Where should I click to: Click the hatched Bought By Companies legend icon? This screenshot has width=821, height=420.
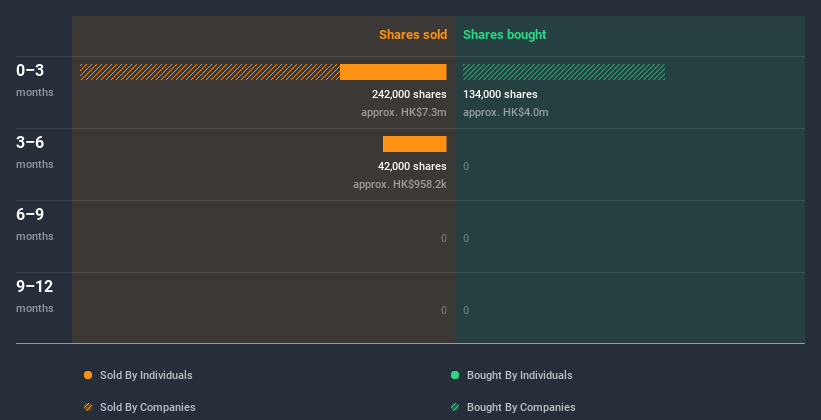click(x=455, y=407)
